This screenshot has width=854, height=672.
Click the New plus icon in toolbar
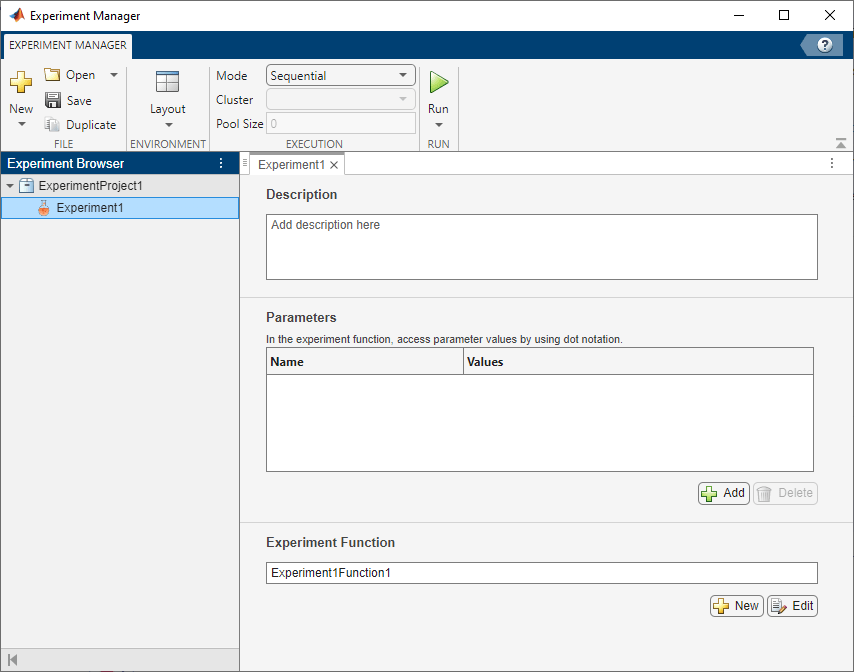tap(21, 83)
